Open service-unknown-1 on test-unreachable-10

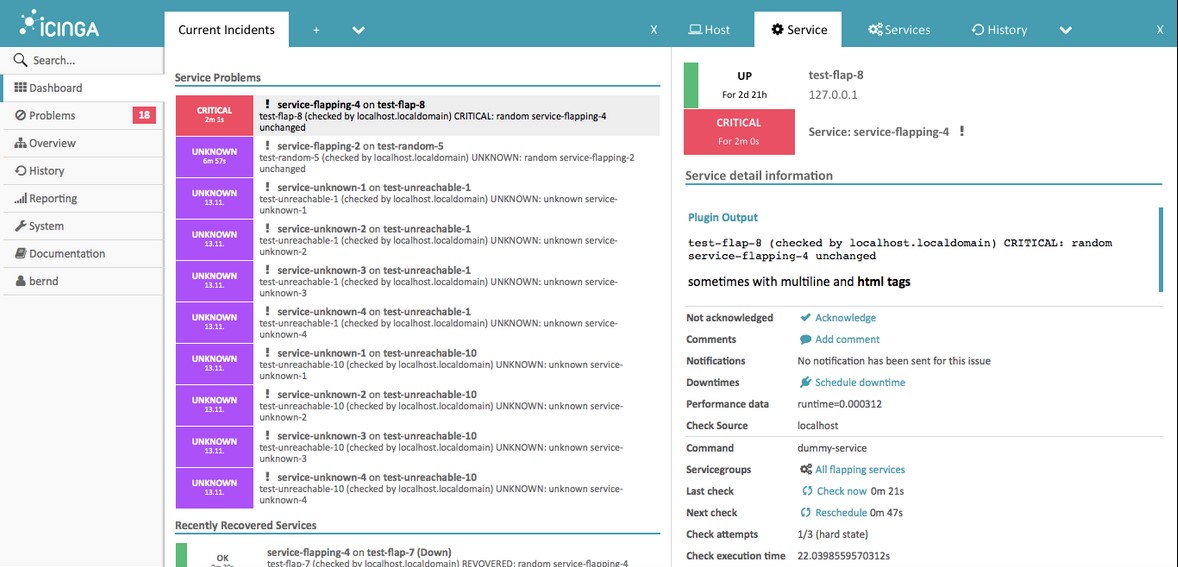click(x=377, y=353)
